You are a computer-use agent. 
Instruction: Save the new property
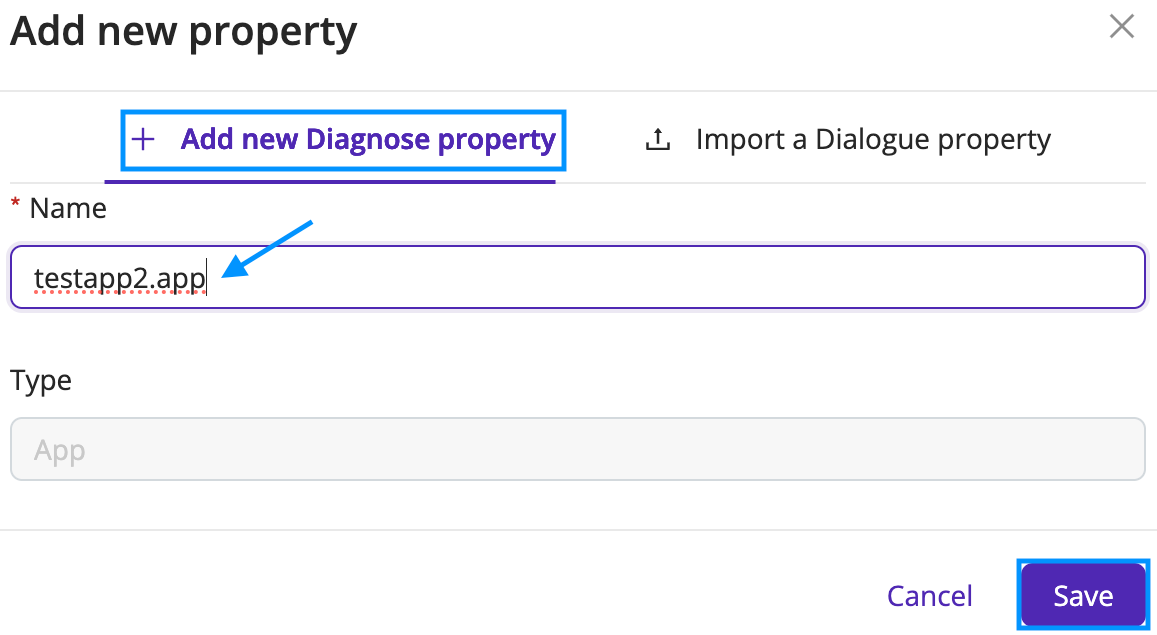[1083, 594]
